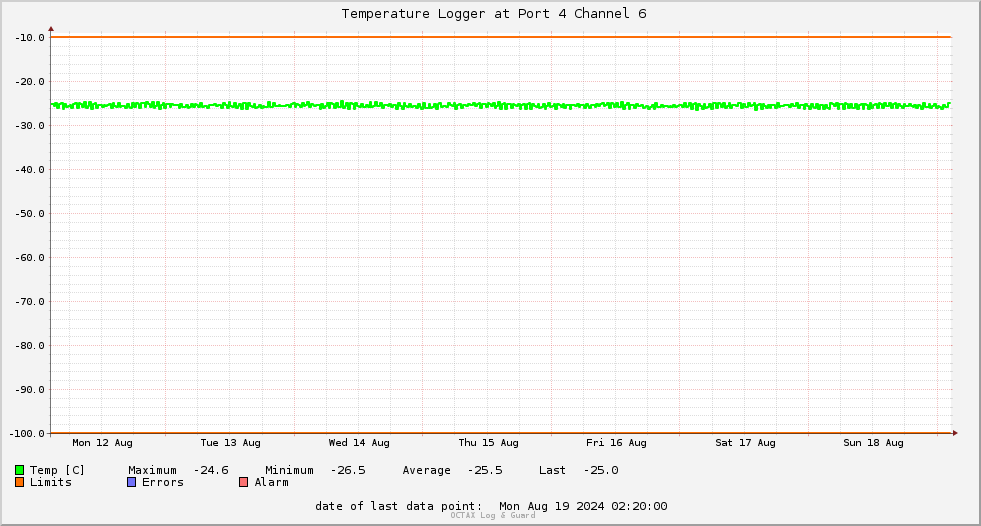The image size is (981, 526).
Task: Click the orange Limits legend swatch
Action: coord(19,482)
